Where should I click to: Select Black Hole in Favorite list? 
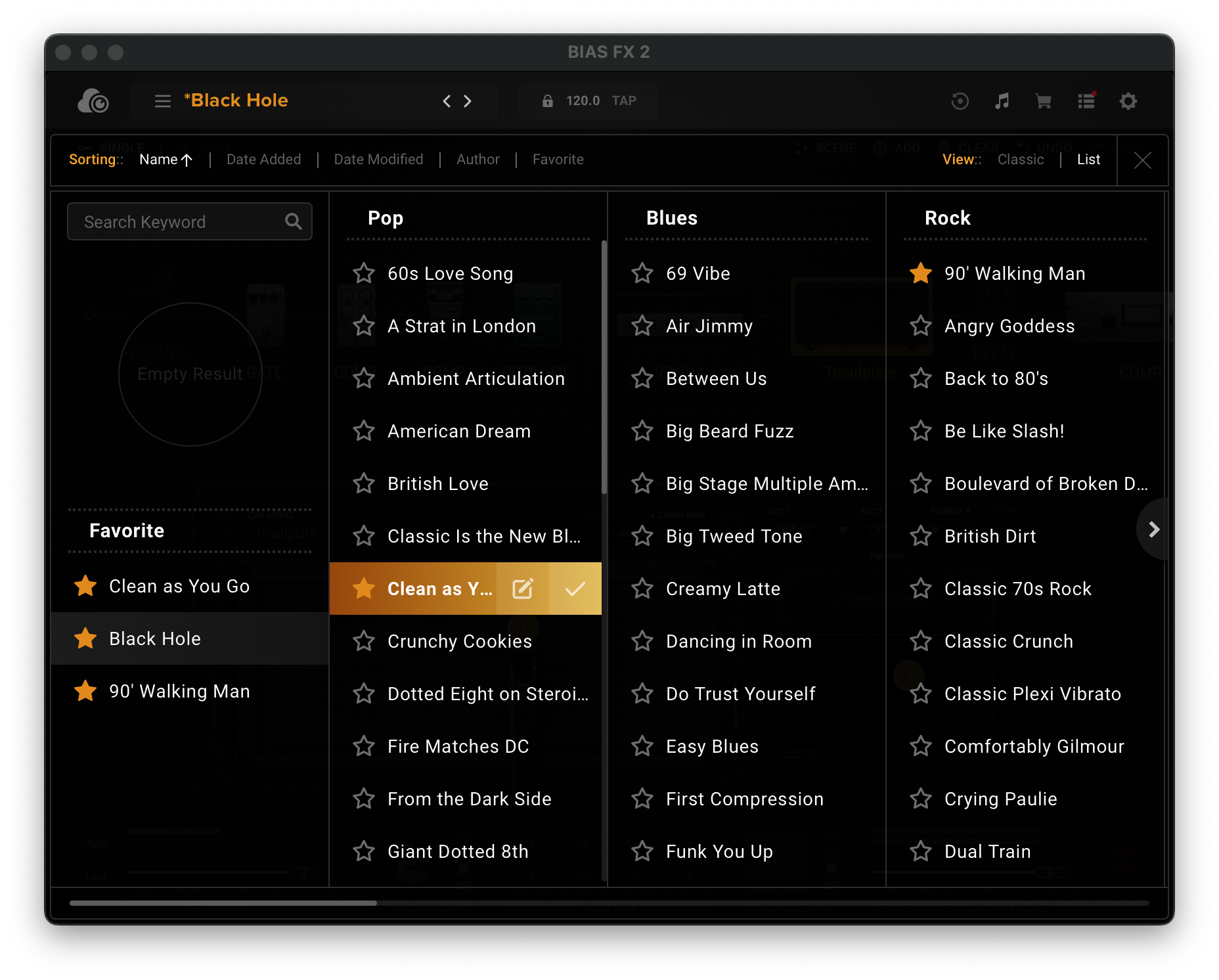pyautogui.click(x=190, y=638)
